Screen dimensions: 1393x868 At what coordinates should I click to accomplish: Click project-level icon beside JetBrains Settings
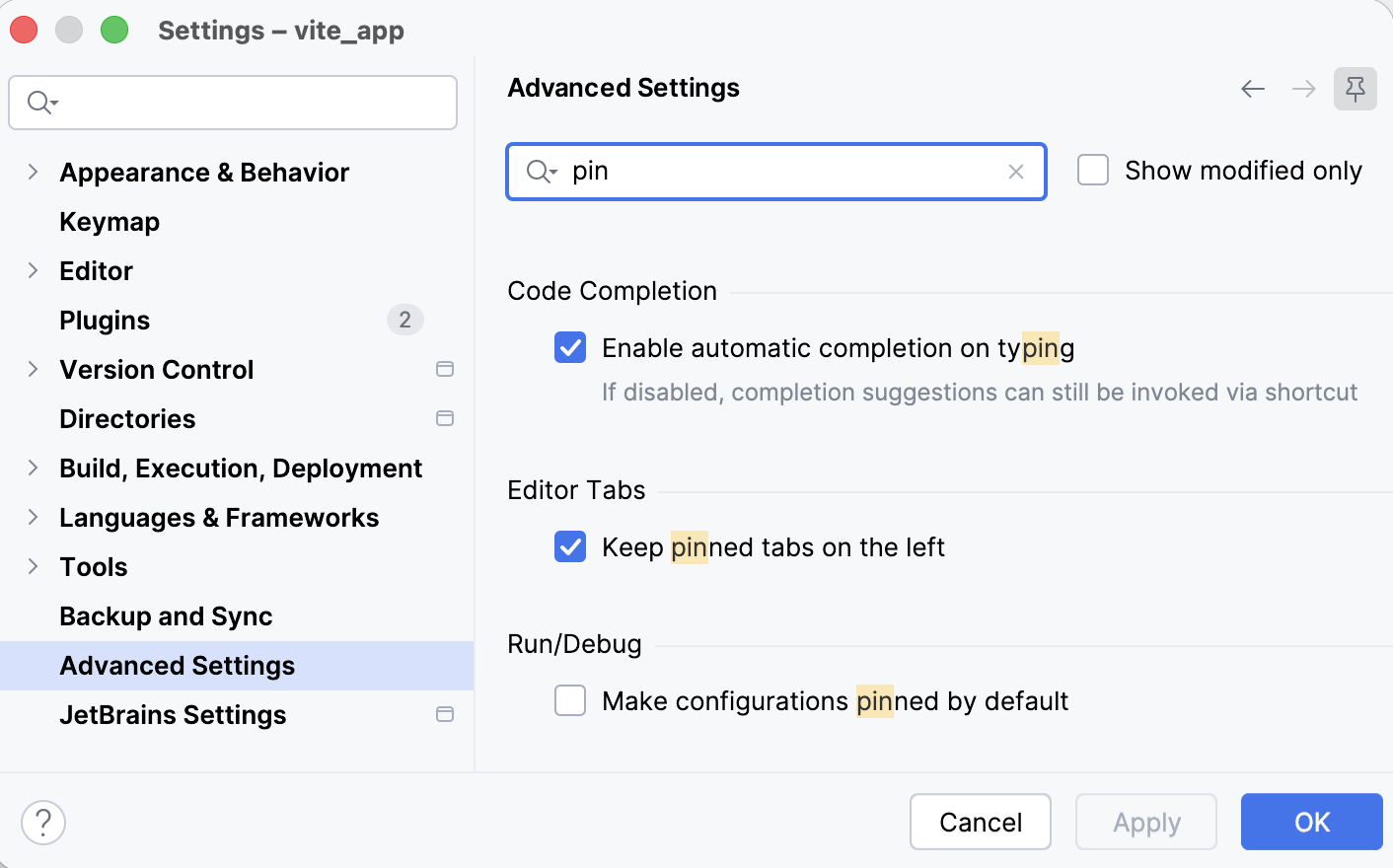coord(445,714)
